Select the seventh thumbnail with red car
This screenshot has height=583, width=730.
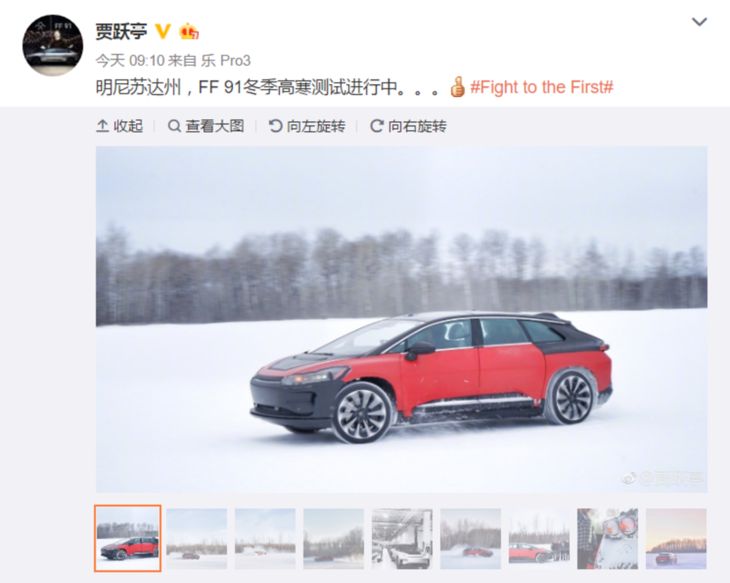pos(539,539)
